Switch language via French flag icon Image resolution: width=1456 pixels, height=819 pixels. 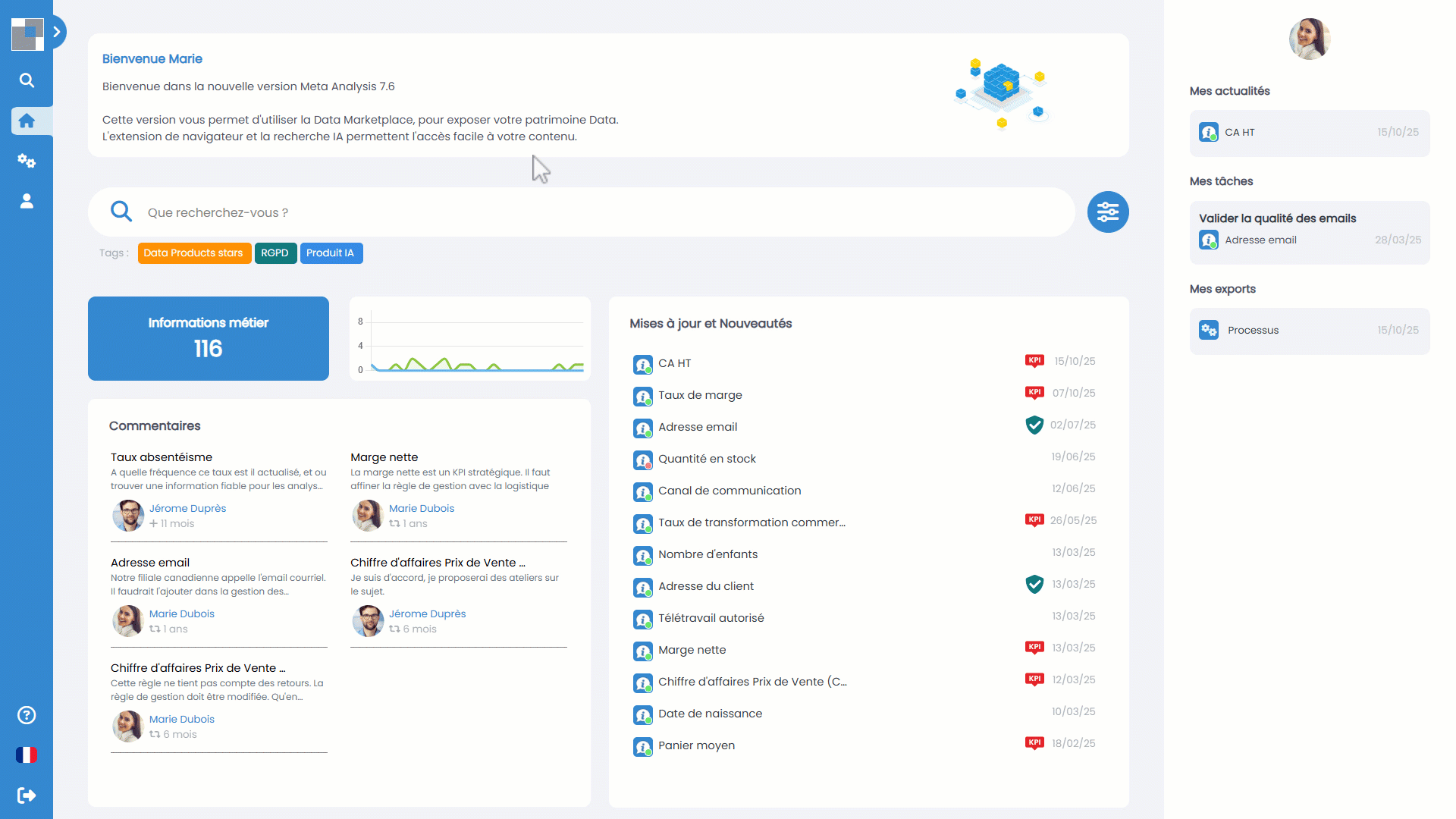[x=27, y=755]
